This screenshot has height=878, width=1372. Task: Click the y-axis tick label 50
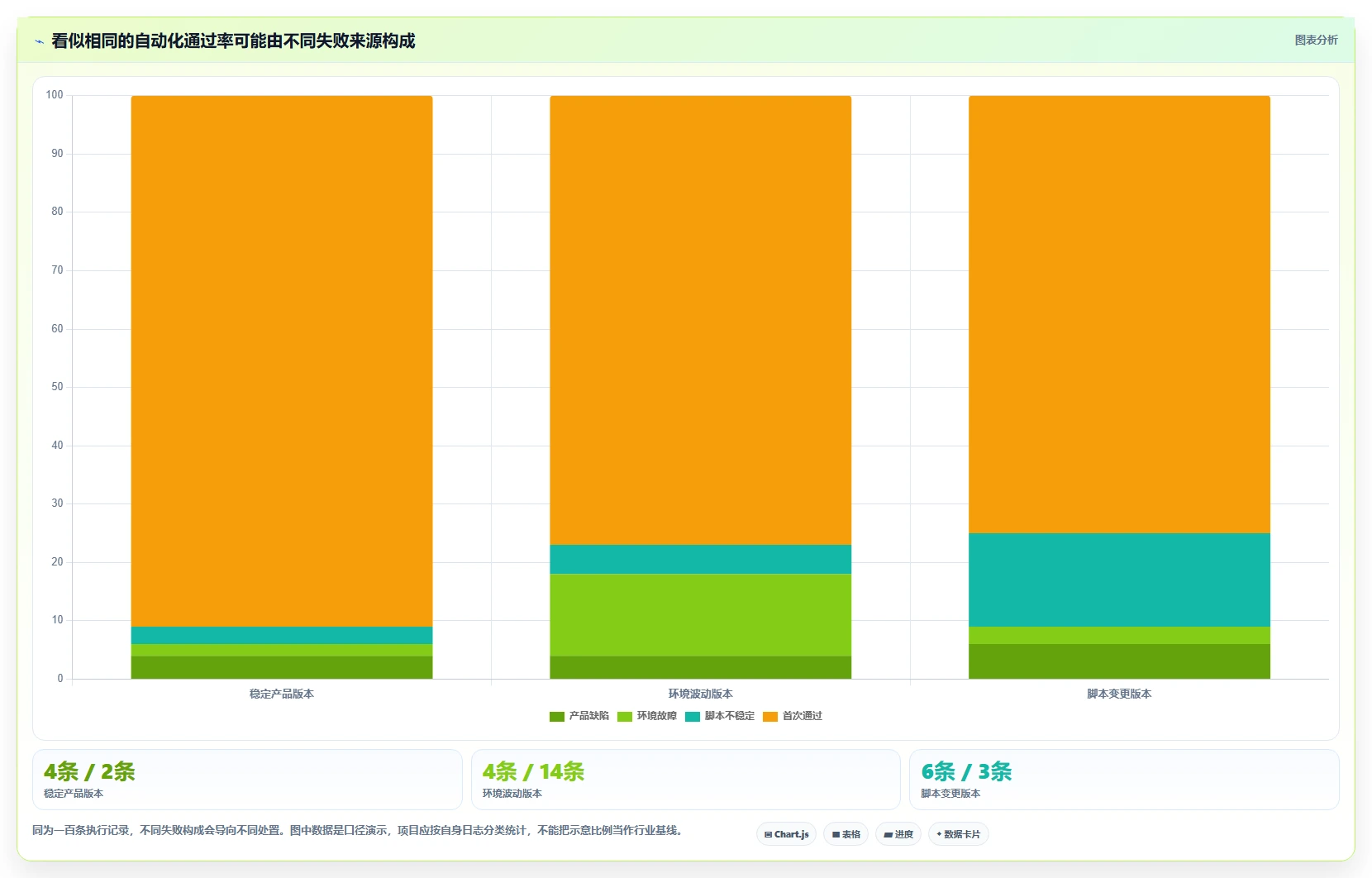[x=57, y=387]
